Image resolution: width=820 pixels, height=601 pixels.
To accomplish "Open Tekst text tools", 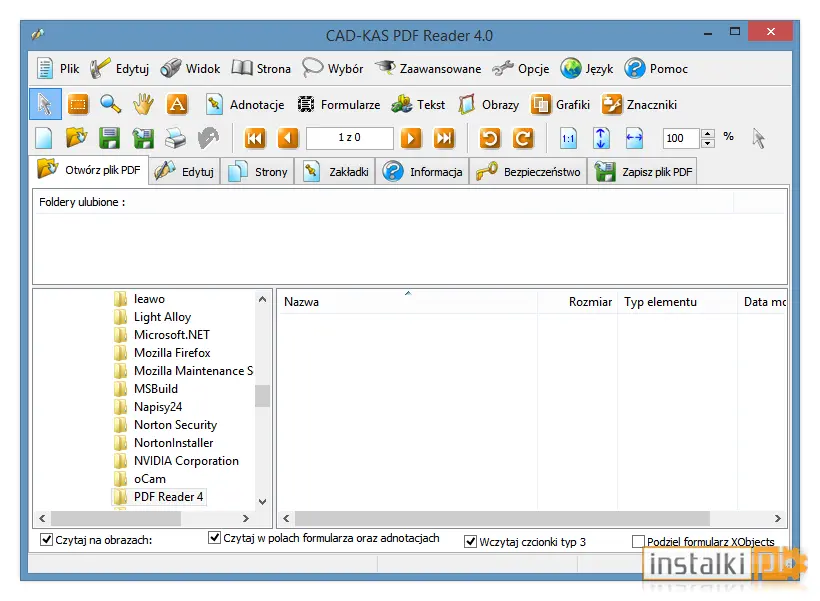I will (x=418, y=105).
